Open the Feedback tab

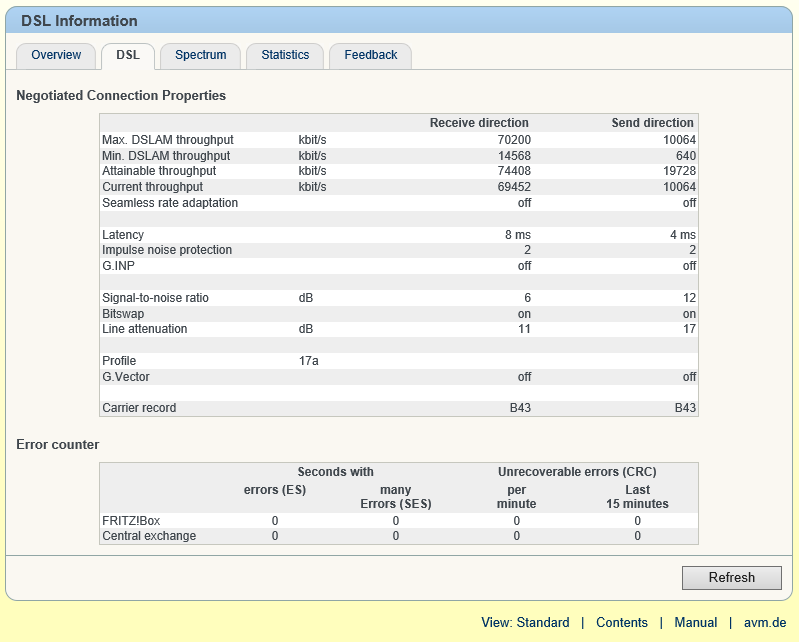[371, 55]
